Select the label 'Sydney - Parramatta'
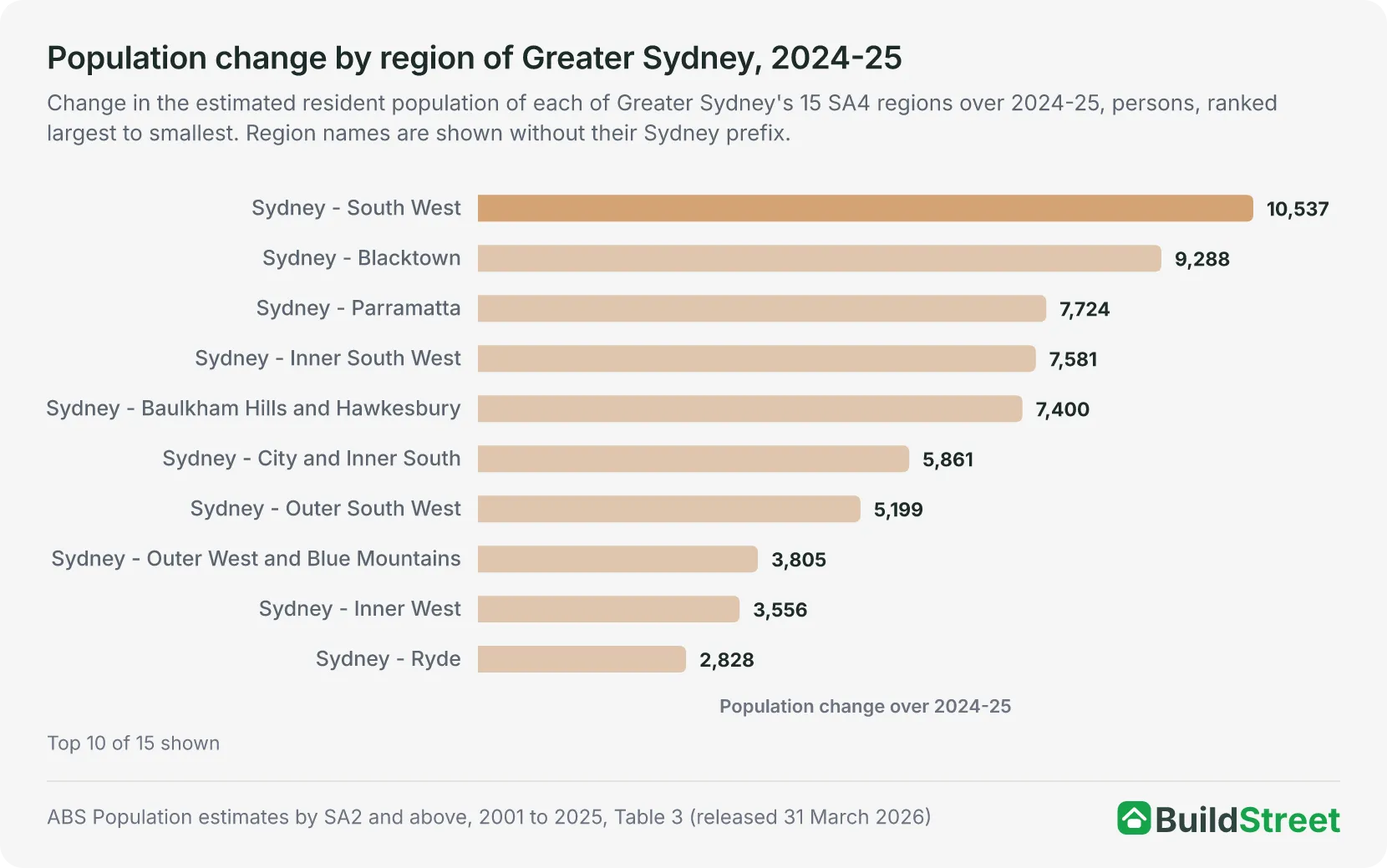 click(x=358, y=308)
